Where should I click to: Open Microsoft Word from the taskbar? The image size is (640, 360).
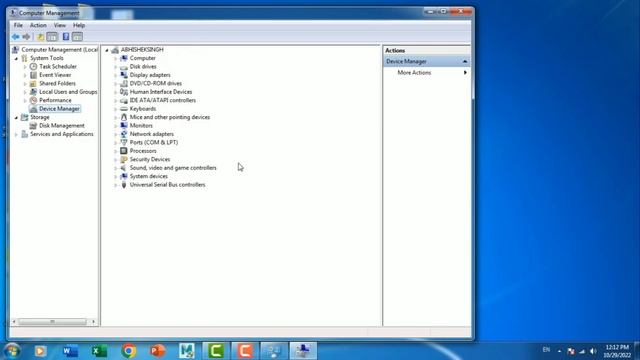(x=70, y=351)
